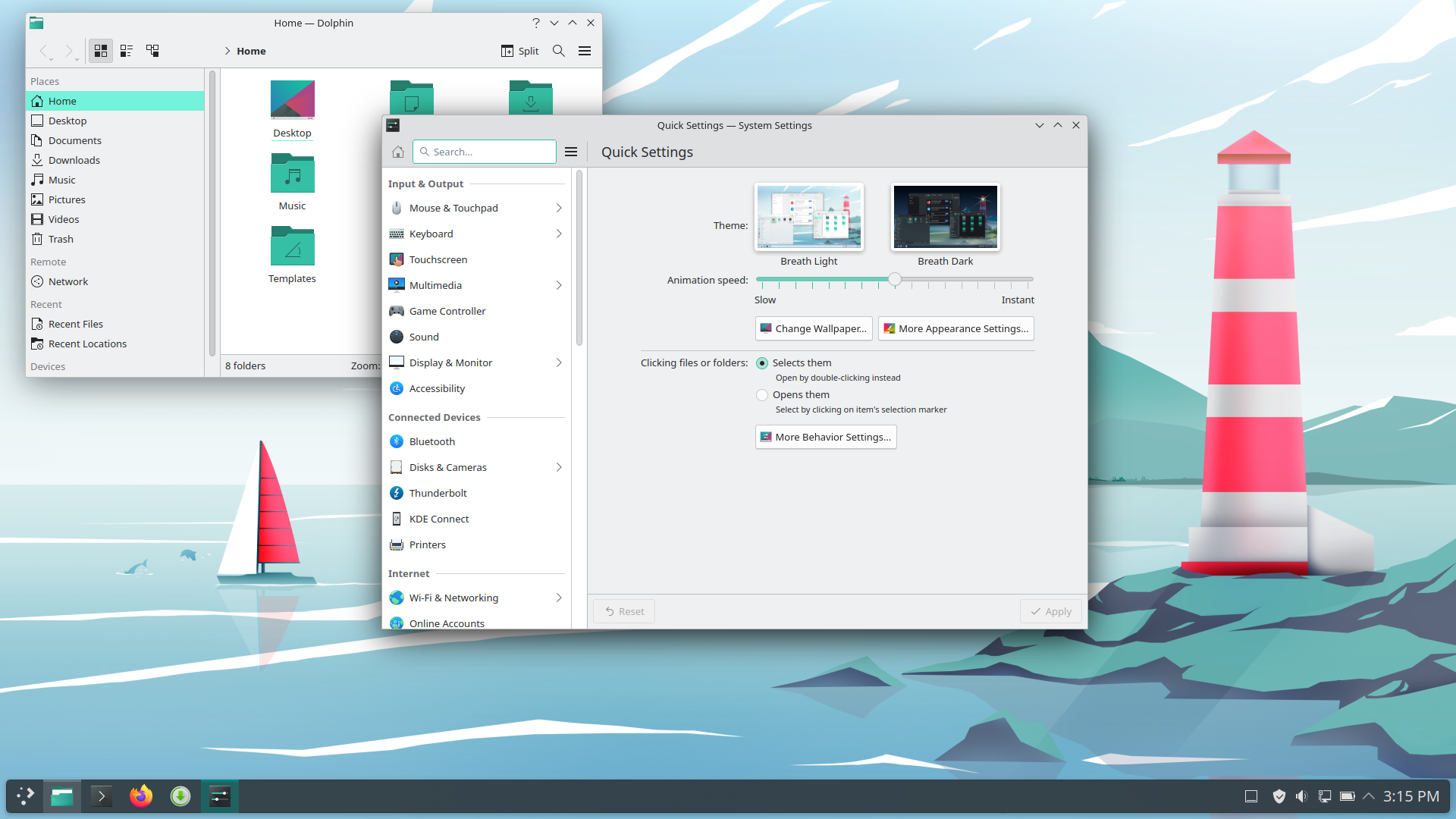Click the battery icon in system tray
1456x819 pixels.
click(x=1347, y=796)
